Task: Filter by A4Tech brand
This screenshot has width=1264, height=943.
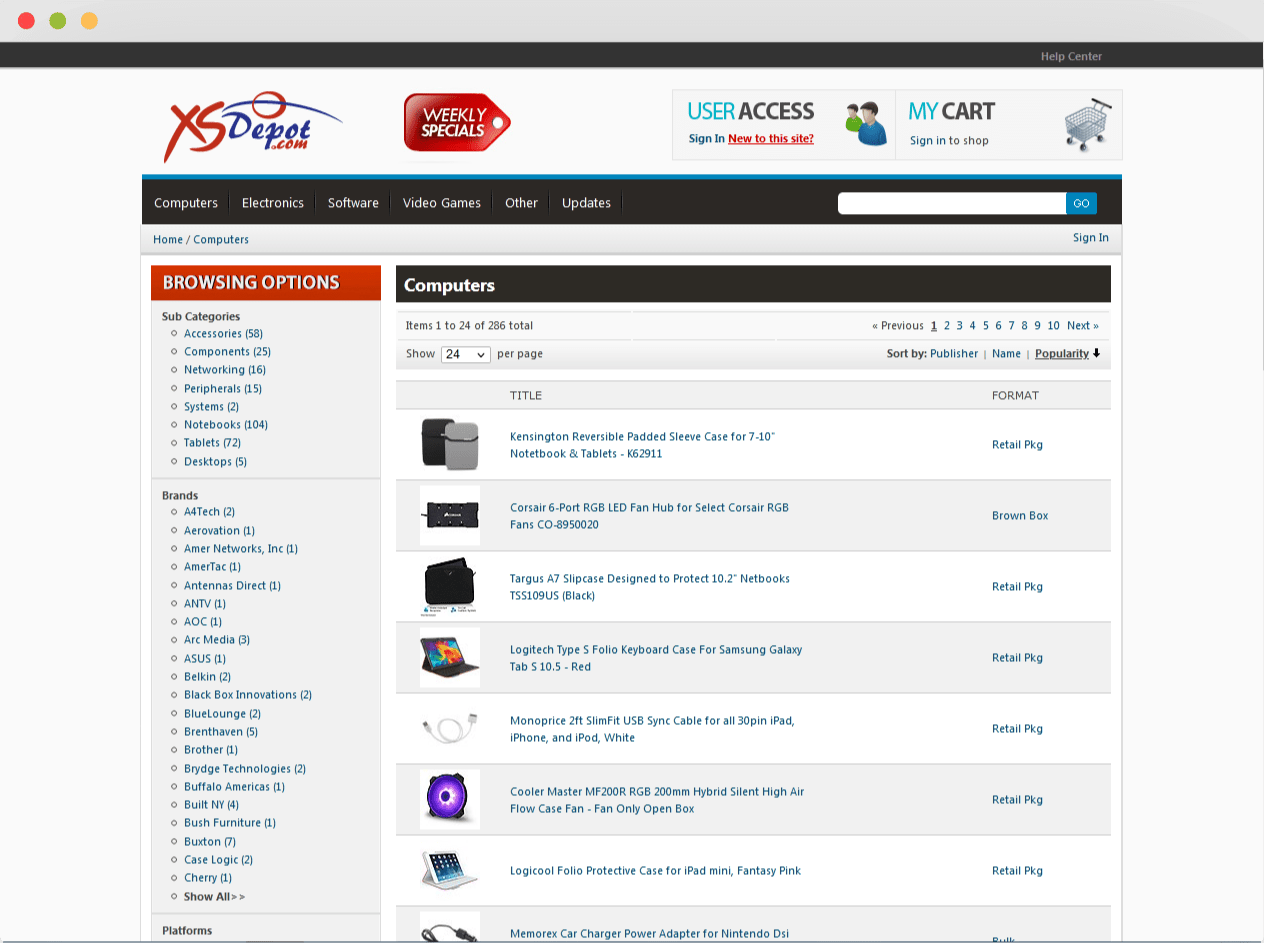Action: tap(209, 512)
